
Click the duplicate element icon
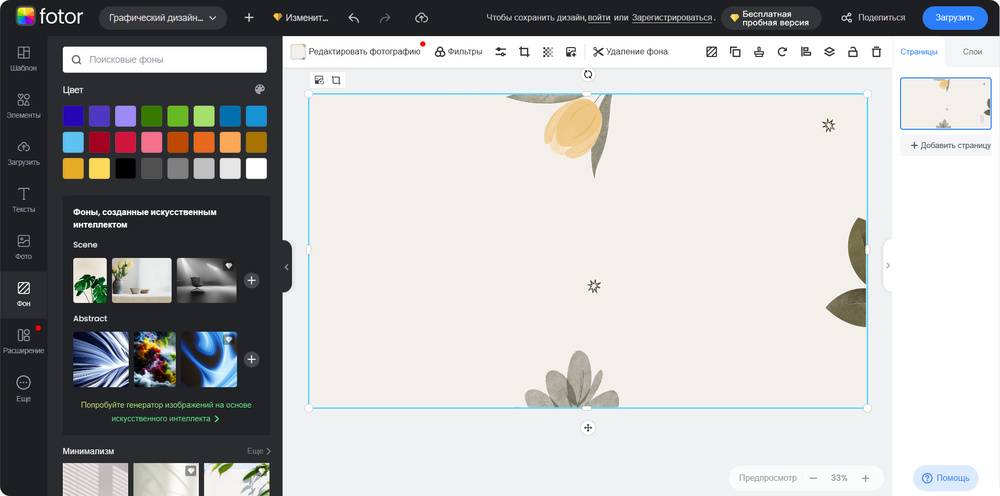click(x=735, y=52)
